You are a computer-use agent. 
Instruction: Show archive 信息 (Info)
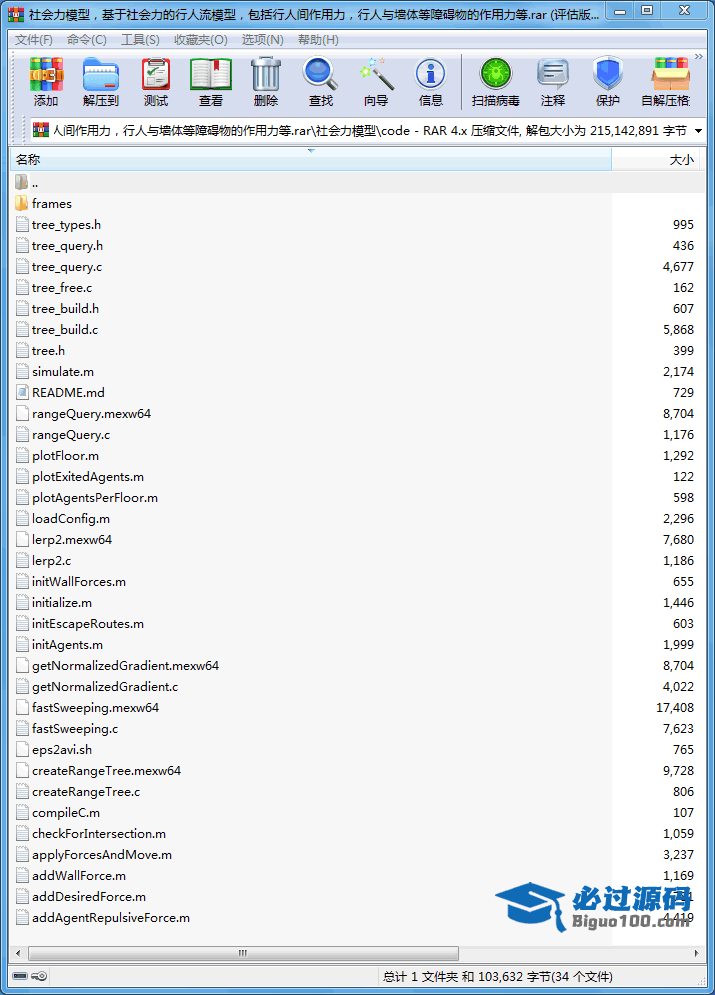click(431, 81)
